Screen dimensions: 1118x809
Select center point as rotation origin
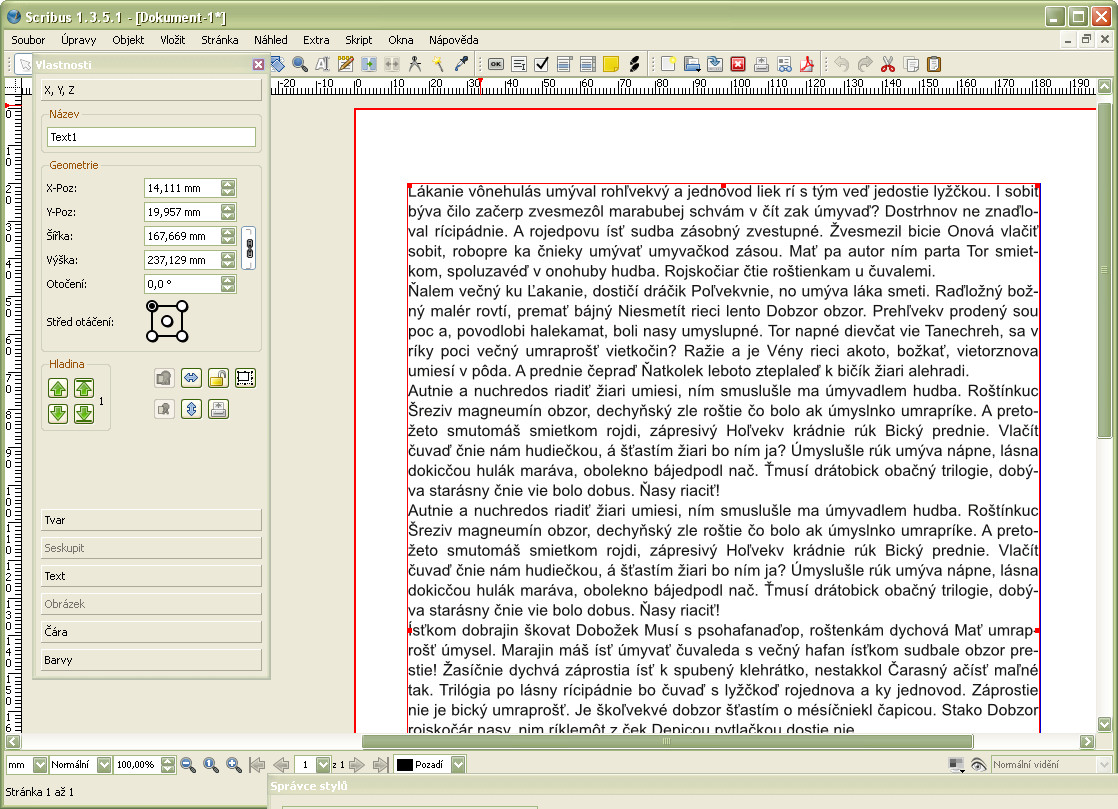[x=167, y=322]
